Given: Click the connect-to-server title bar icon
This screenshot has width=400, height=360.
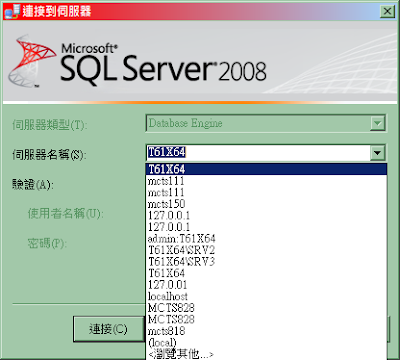Looking at the screenshot, I should point(12,11).
